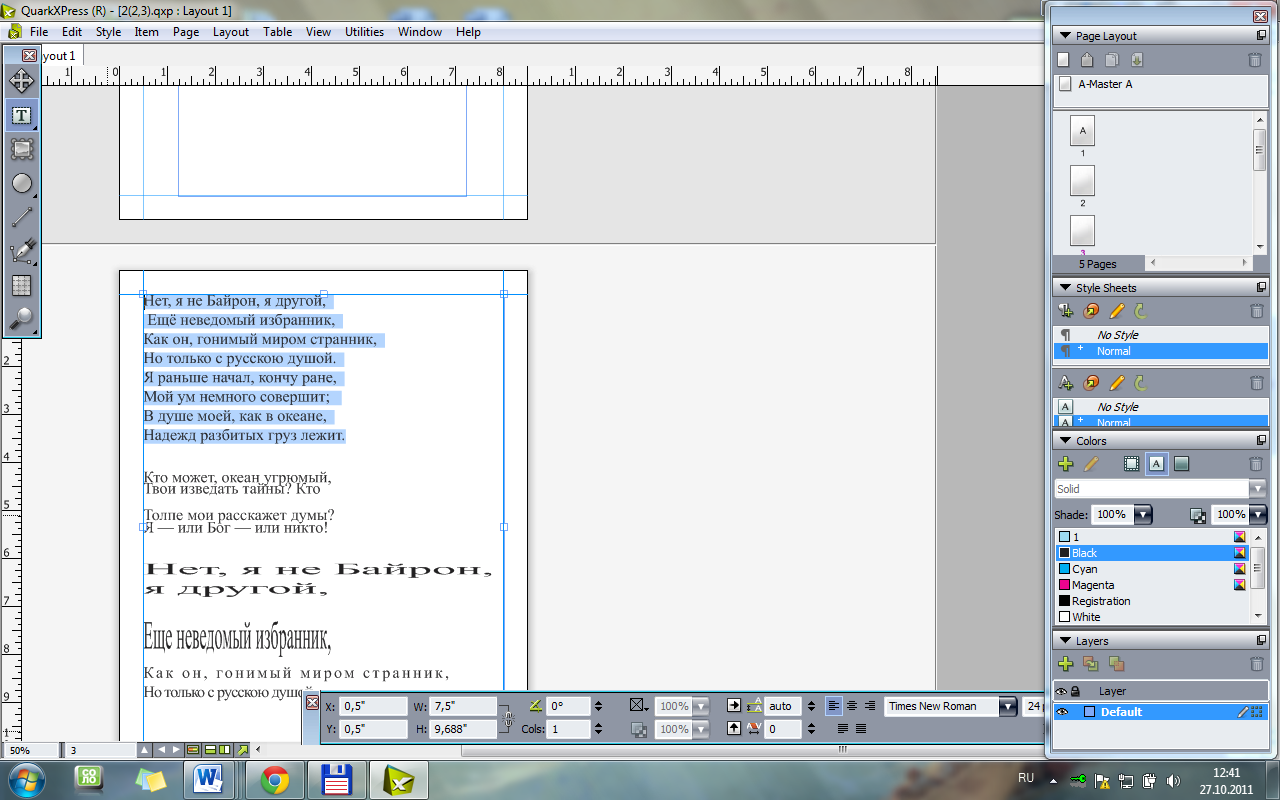Open Google Chrome from taskbar

(275, 780)
